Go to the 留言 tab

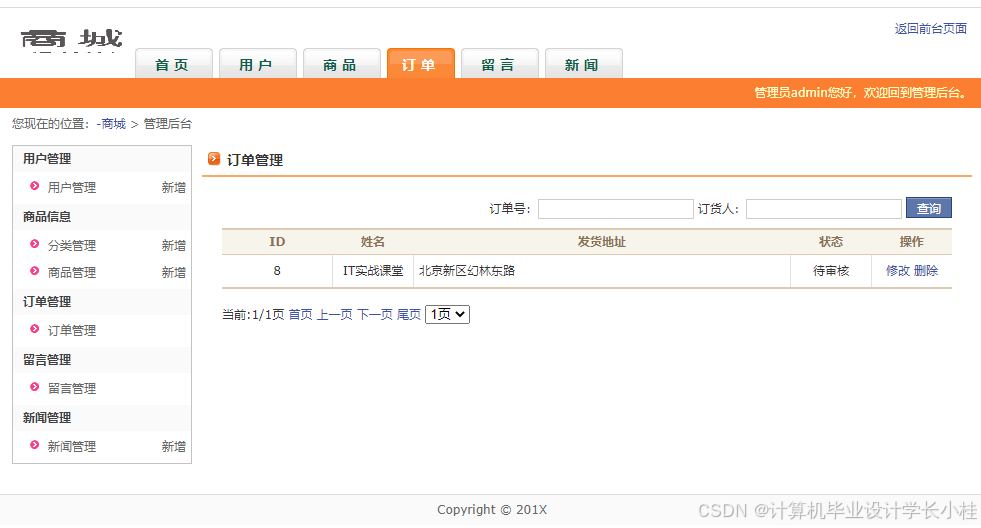(x=499, y=64)
